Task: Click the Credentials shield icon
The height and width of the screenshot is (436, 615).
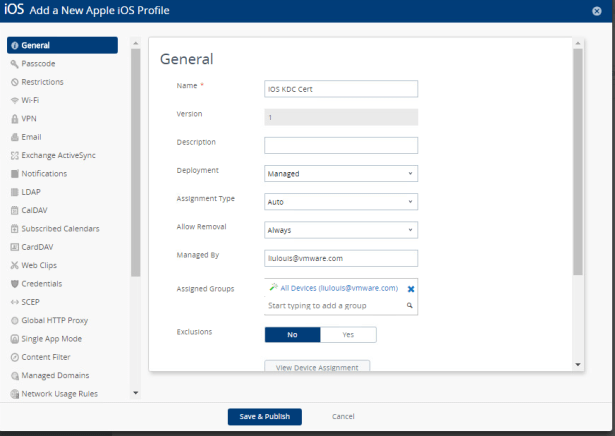Action: pyautogui.click(x=14, y=283)
